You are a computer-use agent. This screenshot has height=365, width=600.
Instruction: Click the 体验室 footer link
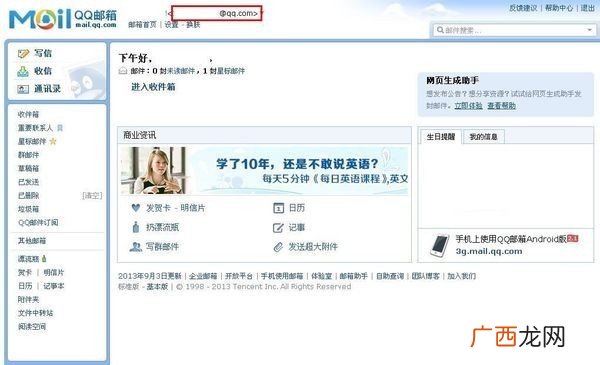click(x=321, y=276)
